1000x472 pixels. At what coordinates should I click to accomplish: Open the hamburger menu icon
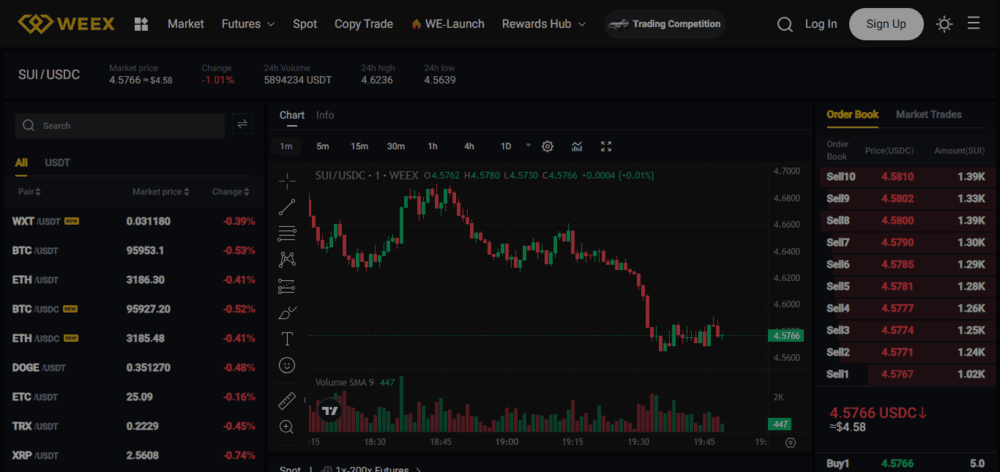[973, 24]
